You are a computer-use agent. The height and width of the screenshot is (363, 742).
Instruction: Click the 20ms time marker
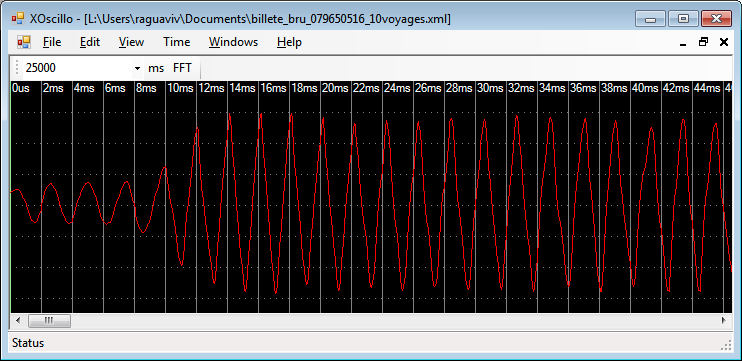tap(335, 88)
